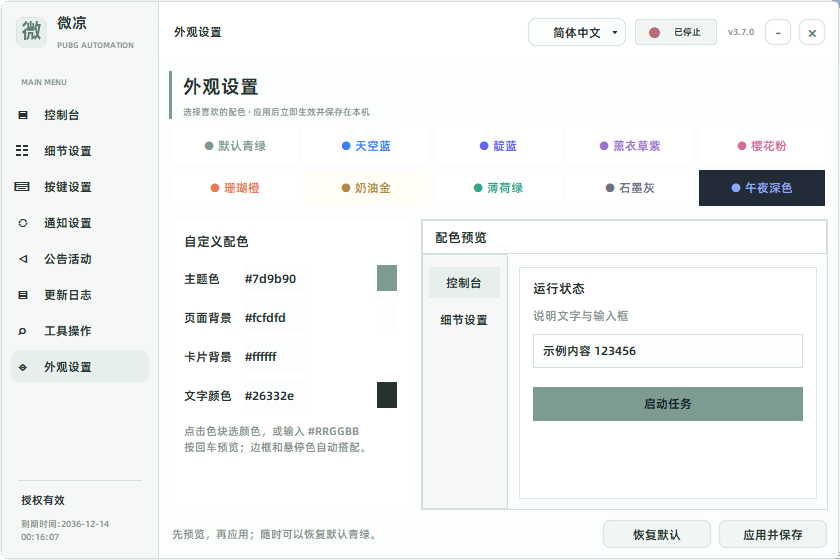Open the 简体中文 language dropdown

pos(576,33)
